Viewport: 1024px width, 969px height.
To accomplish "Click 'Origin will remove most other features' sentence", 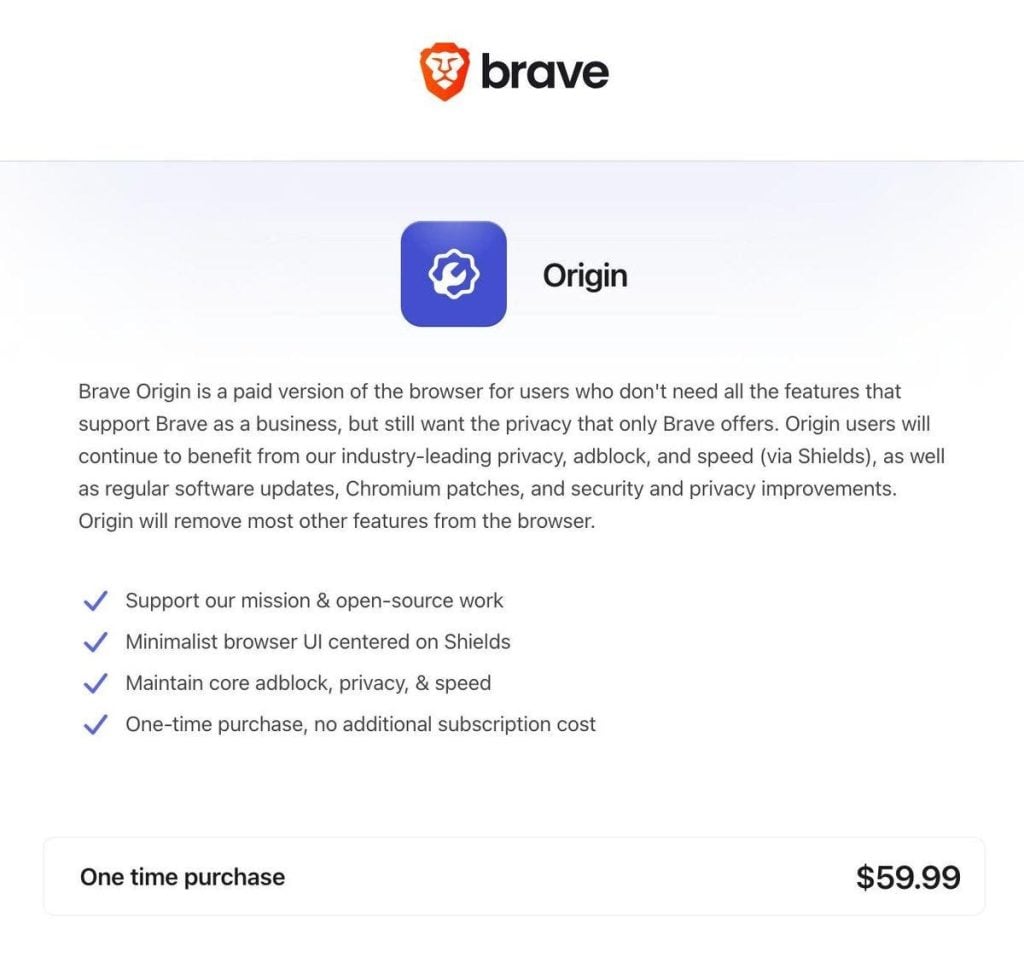I will coord(336,522).
